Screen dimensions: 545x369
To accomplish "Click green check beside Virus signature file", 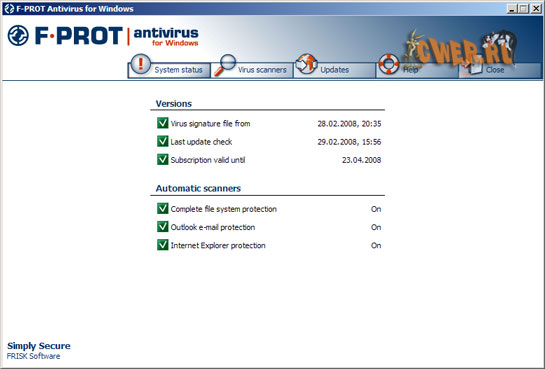I will click(162, 123).
